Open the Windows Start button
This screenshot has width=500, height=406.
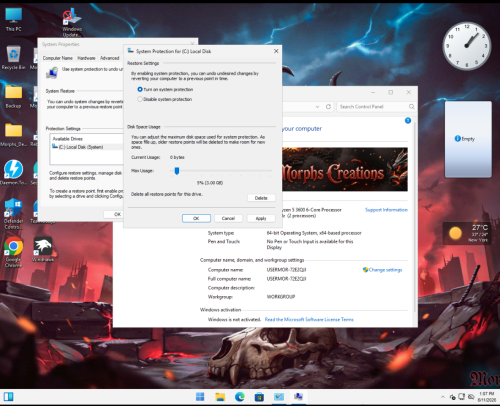coord(200,397)
